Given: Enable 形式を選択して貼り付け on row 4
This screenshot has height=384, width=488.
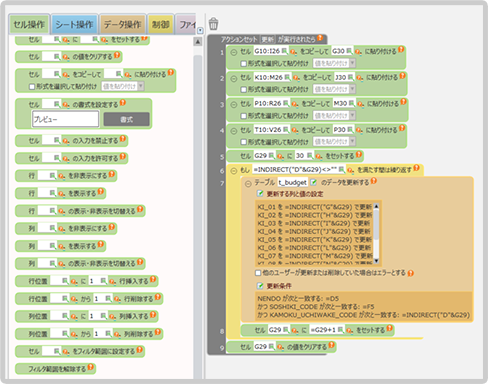Looking at the screenshot, I should (x=244, y=142).
